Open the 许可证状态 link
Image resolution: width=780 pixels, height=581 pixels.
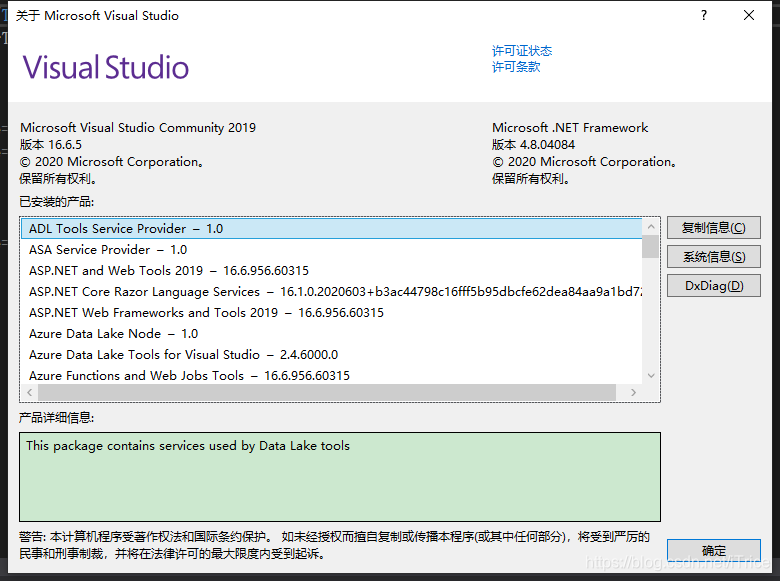pyautogui.click(x=522, y=51)
